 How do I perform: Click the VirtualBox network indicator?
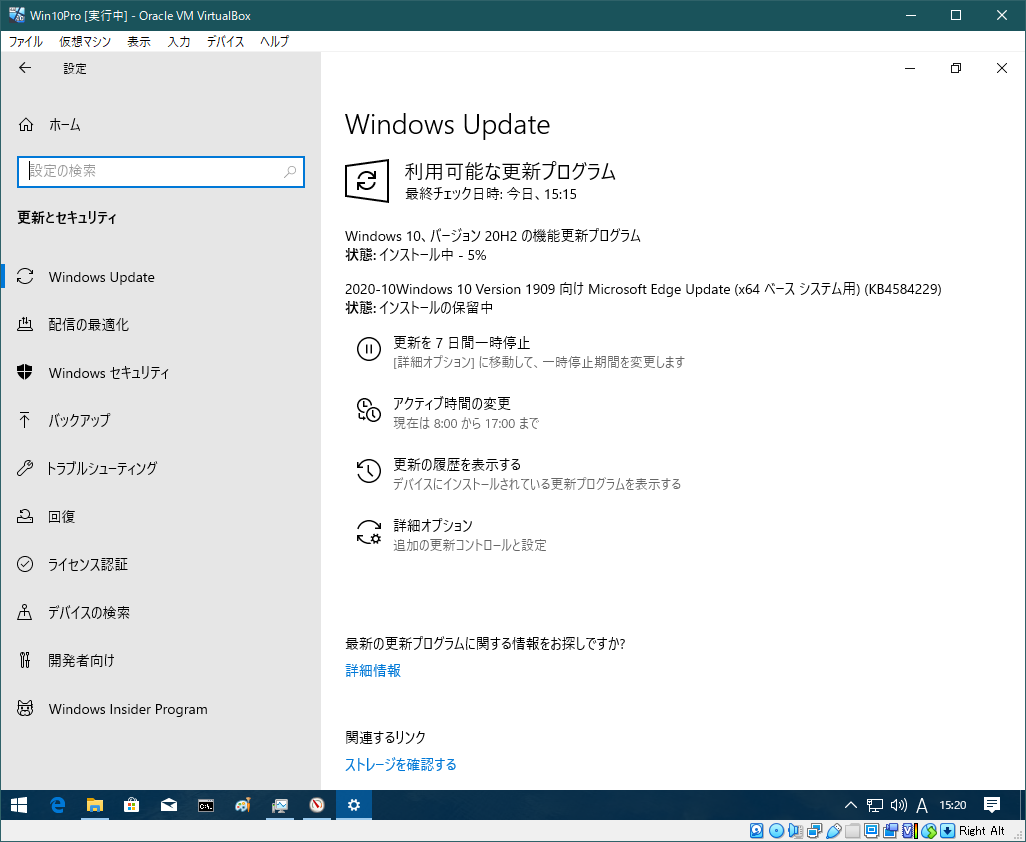814,831
